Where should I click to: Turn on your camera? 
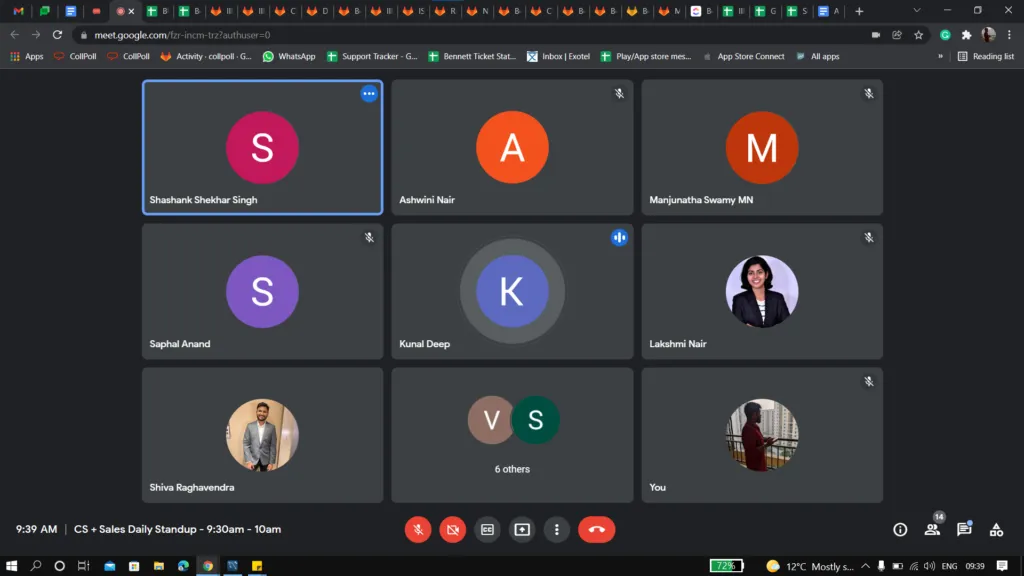point(452,530)
